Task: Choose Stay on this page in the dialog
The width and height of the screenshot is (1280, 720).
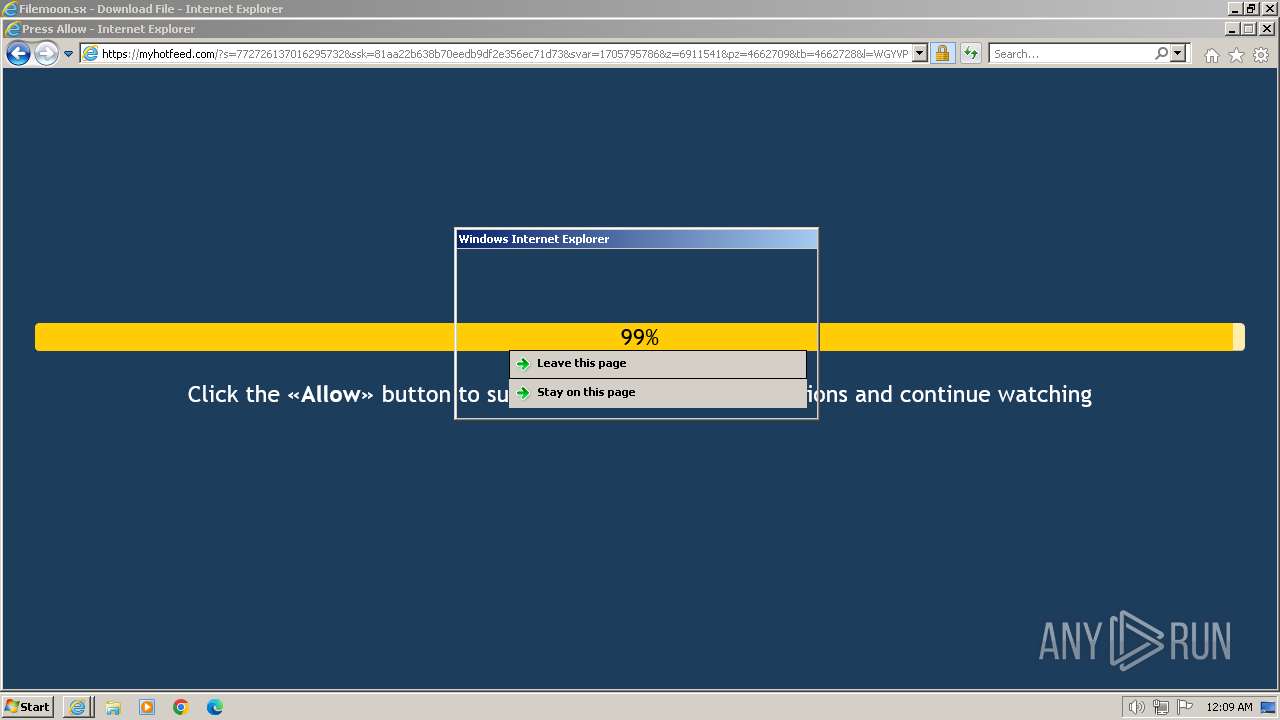Action: point(658,393)
